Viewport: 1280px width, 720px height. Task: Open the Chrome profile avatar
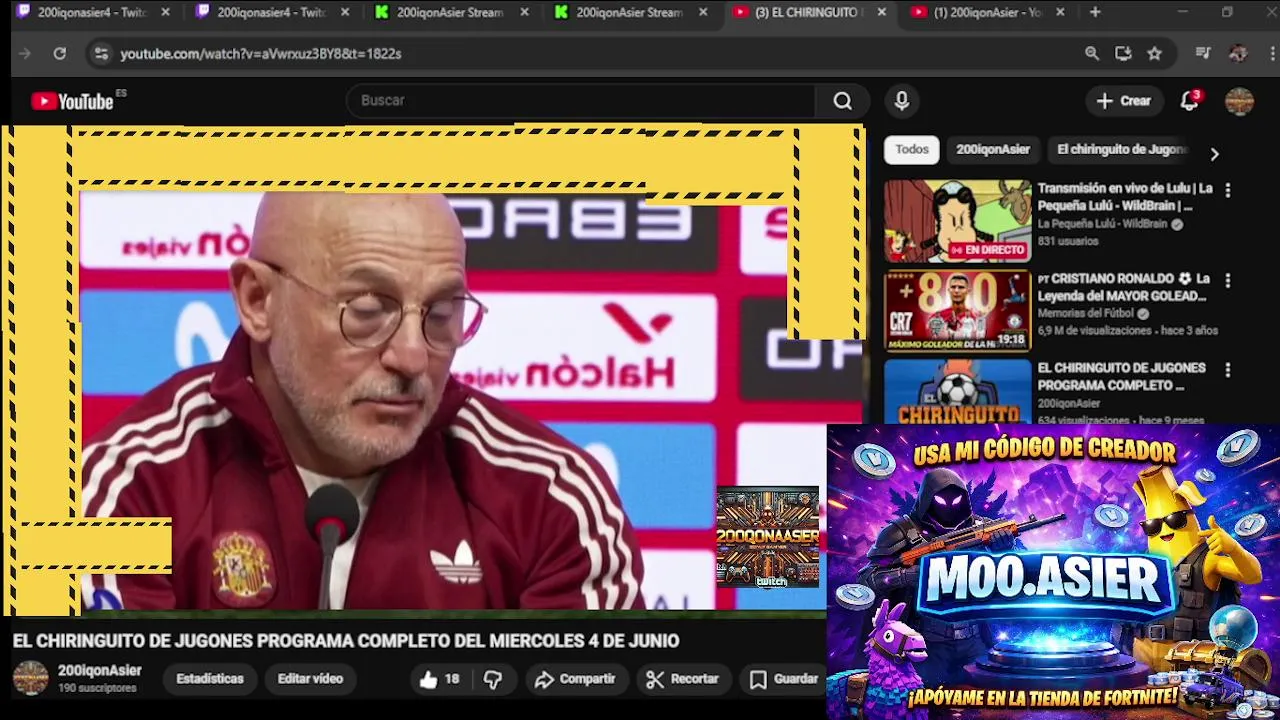point(1238,53)
